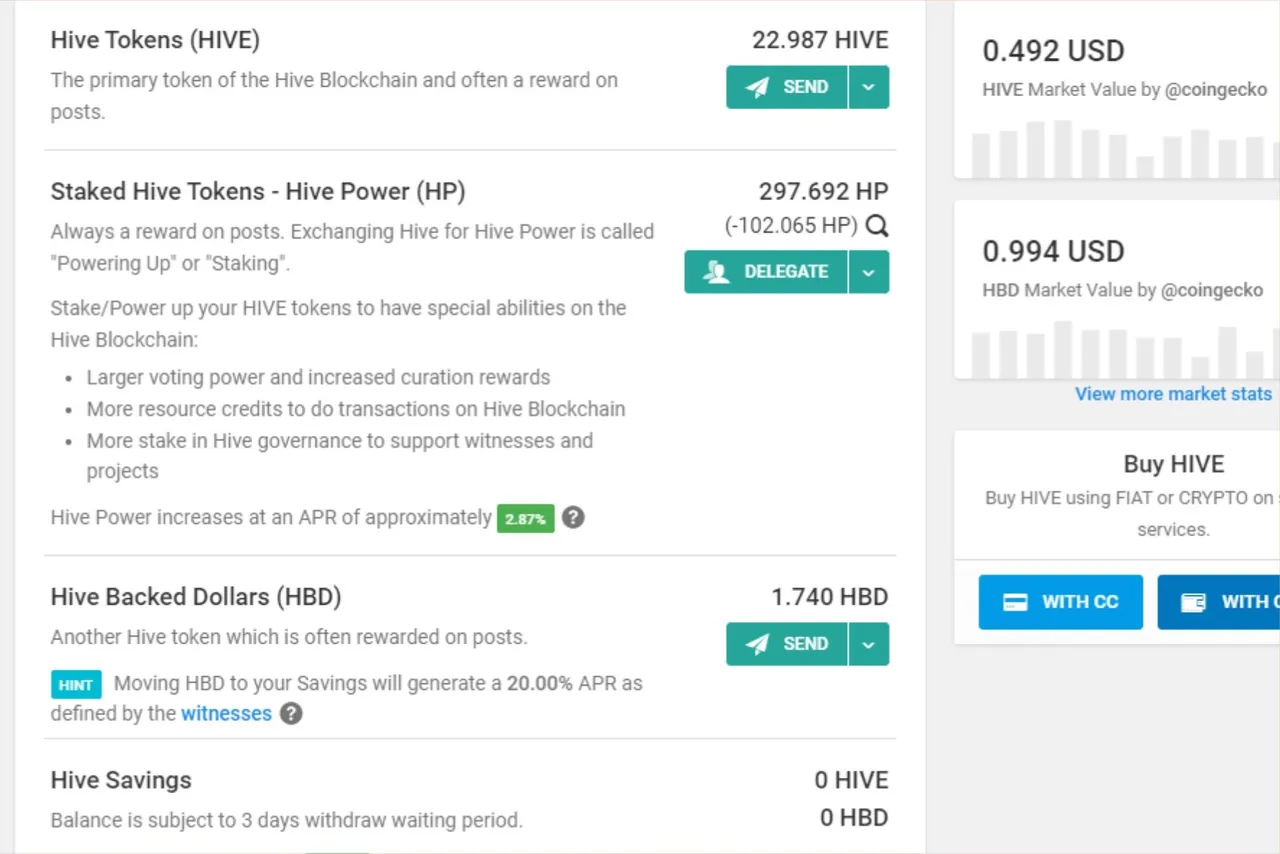Open View more market stats link

(x=1174, y=394)
